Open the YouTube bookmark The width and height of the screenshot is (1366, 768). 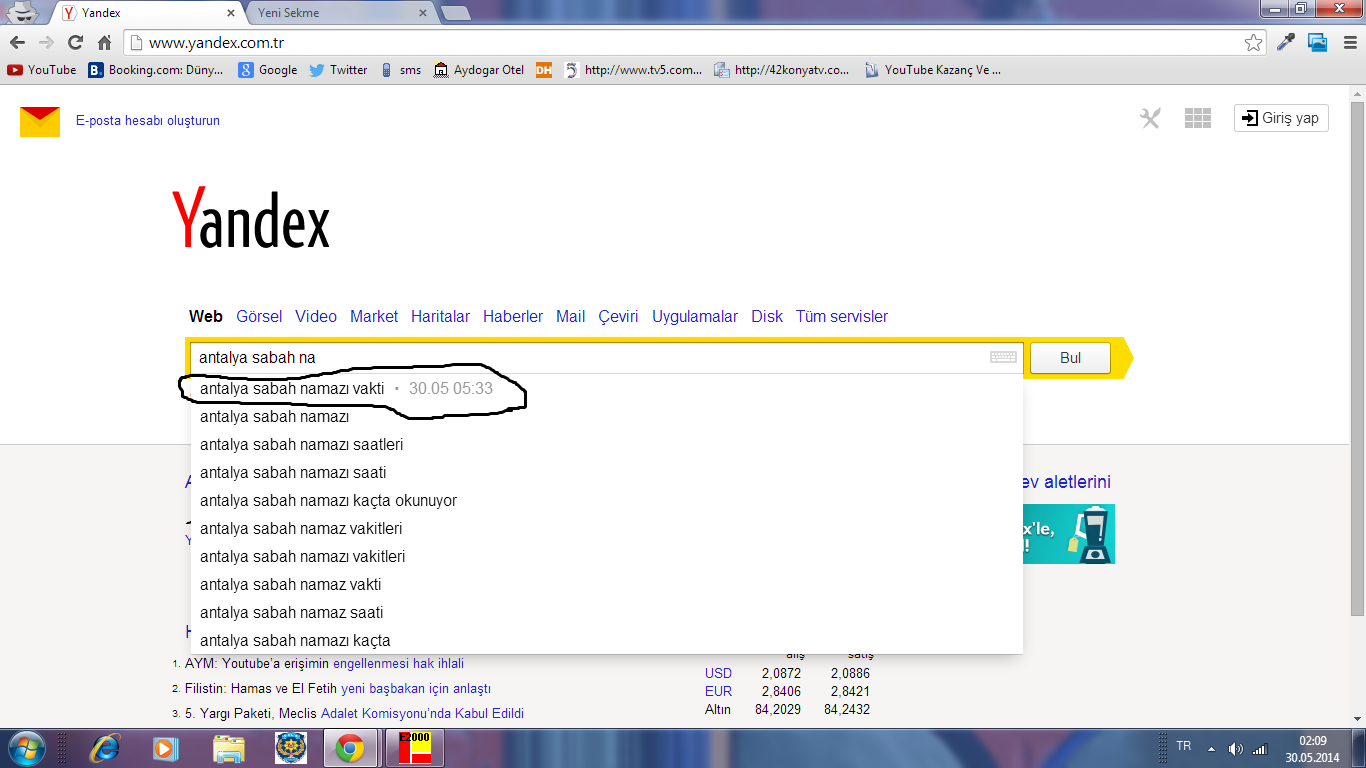42,70
